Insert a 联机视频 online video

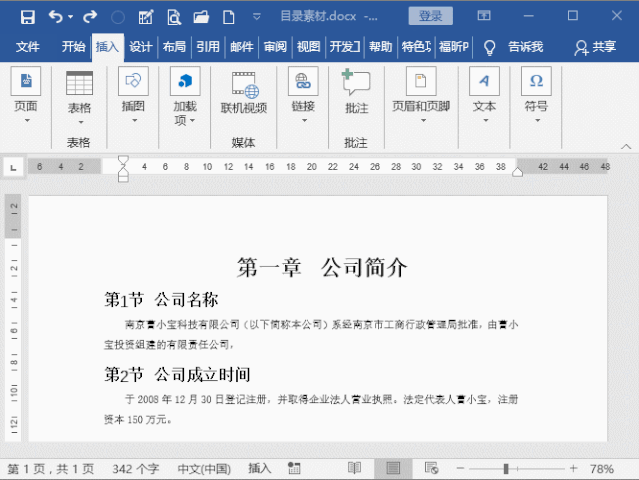244,92
